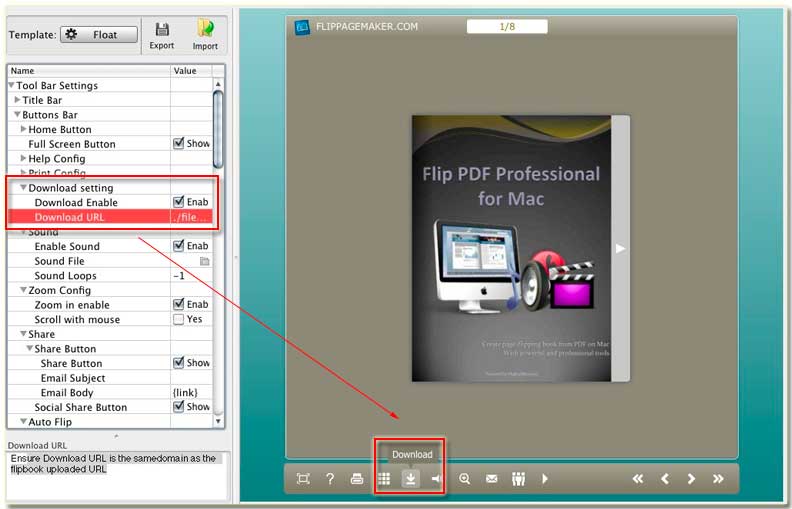Toggle Share Button Show checkbox
Screen dimensions: 792x509
178,363
